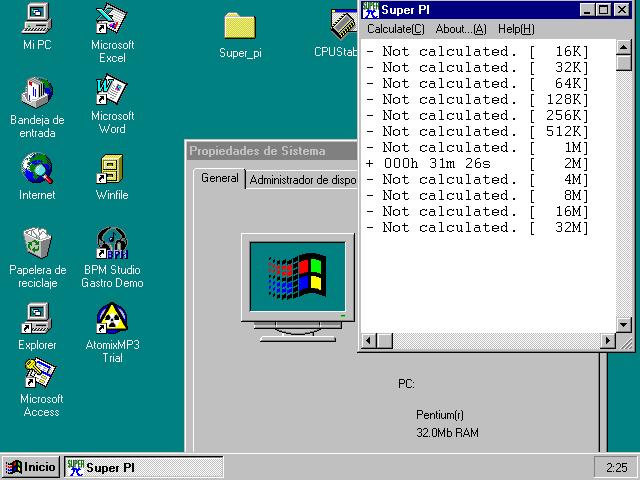Open Papelera de reciclaje
This screenshot has height=480, width=640.
(37, 258)
